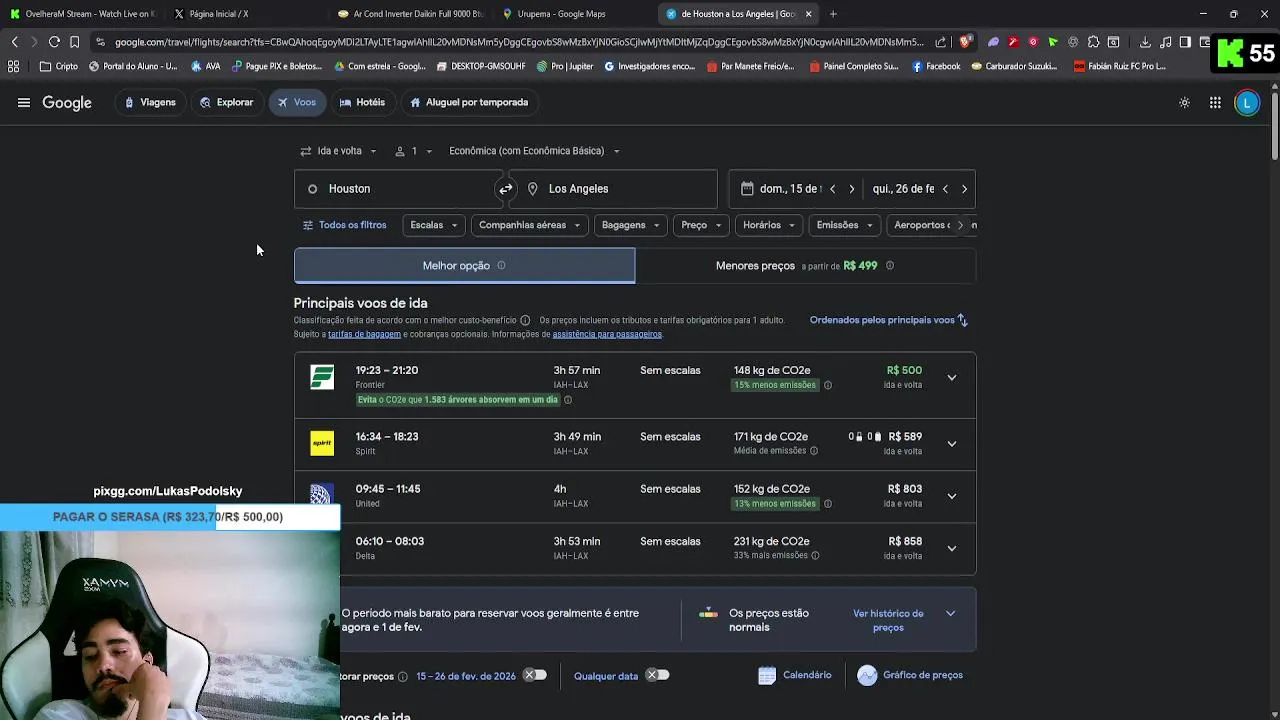Click the info icon beside Menores preços
The height and width of the screenshot is (720, 1280).
point(890,265)
